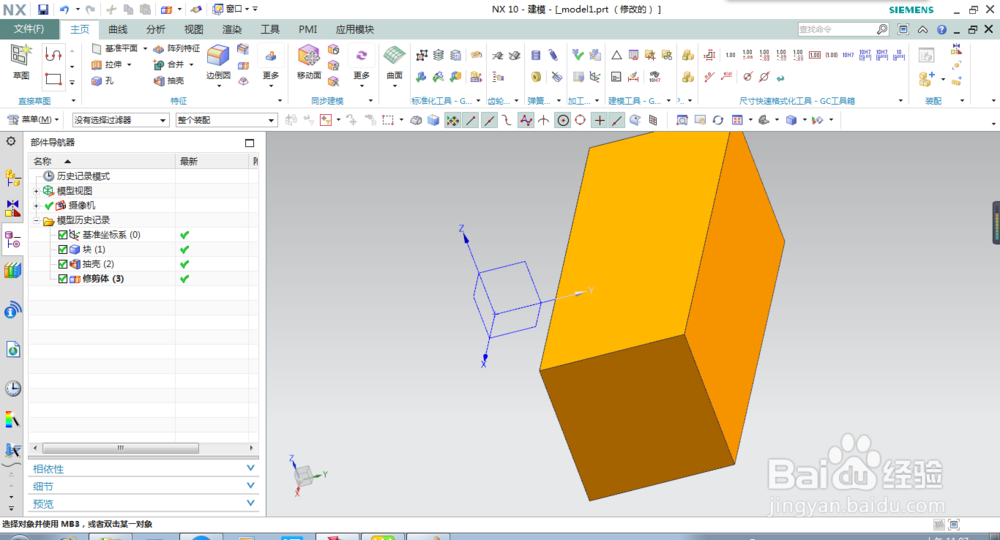The width and height of the screenshot is (1000, 540).
Task: Open the 整个装配 scope dropdown
Action: coord(226,120)
